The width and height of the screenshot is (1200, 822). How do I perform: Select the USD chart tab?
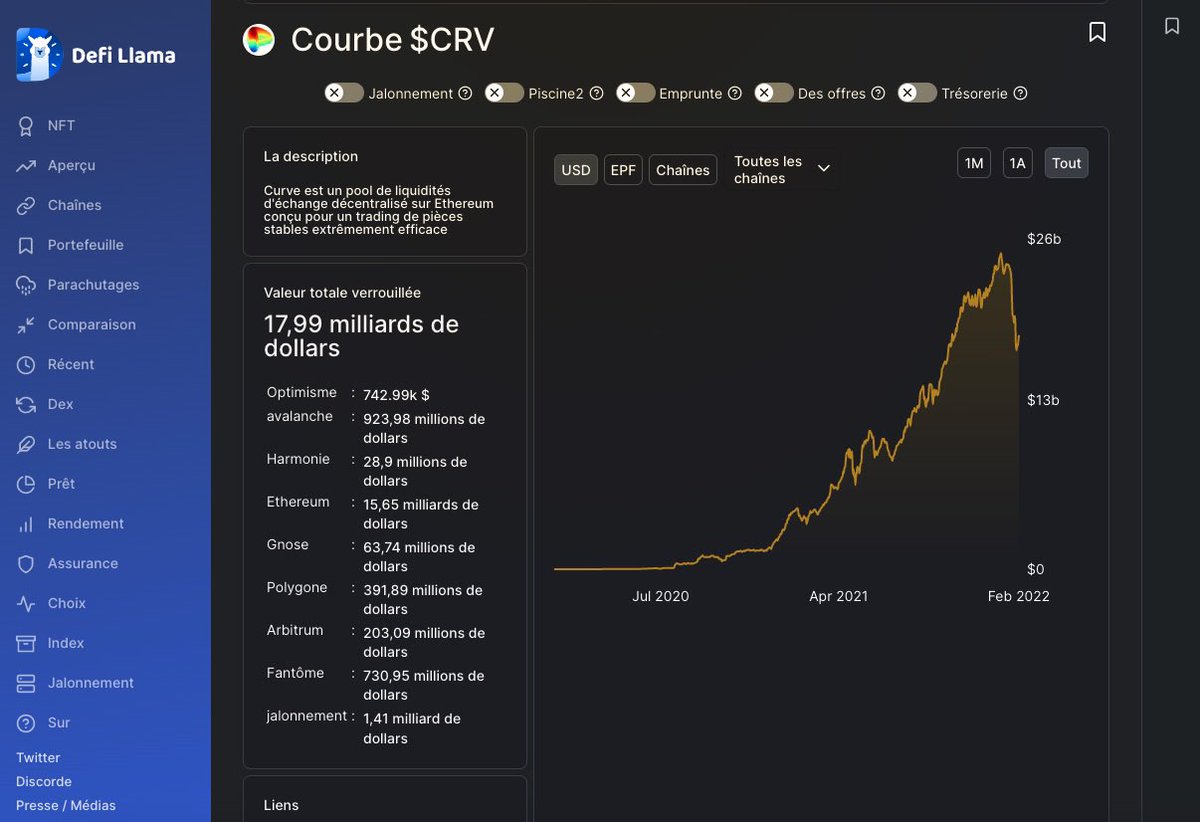coord(576,170)
